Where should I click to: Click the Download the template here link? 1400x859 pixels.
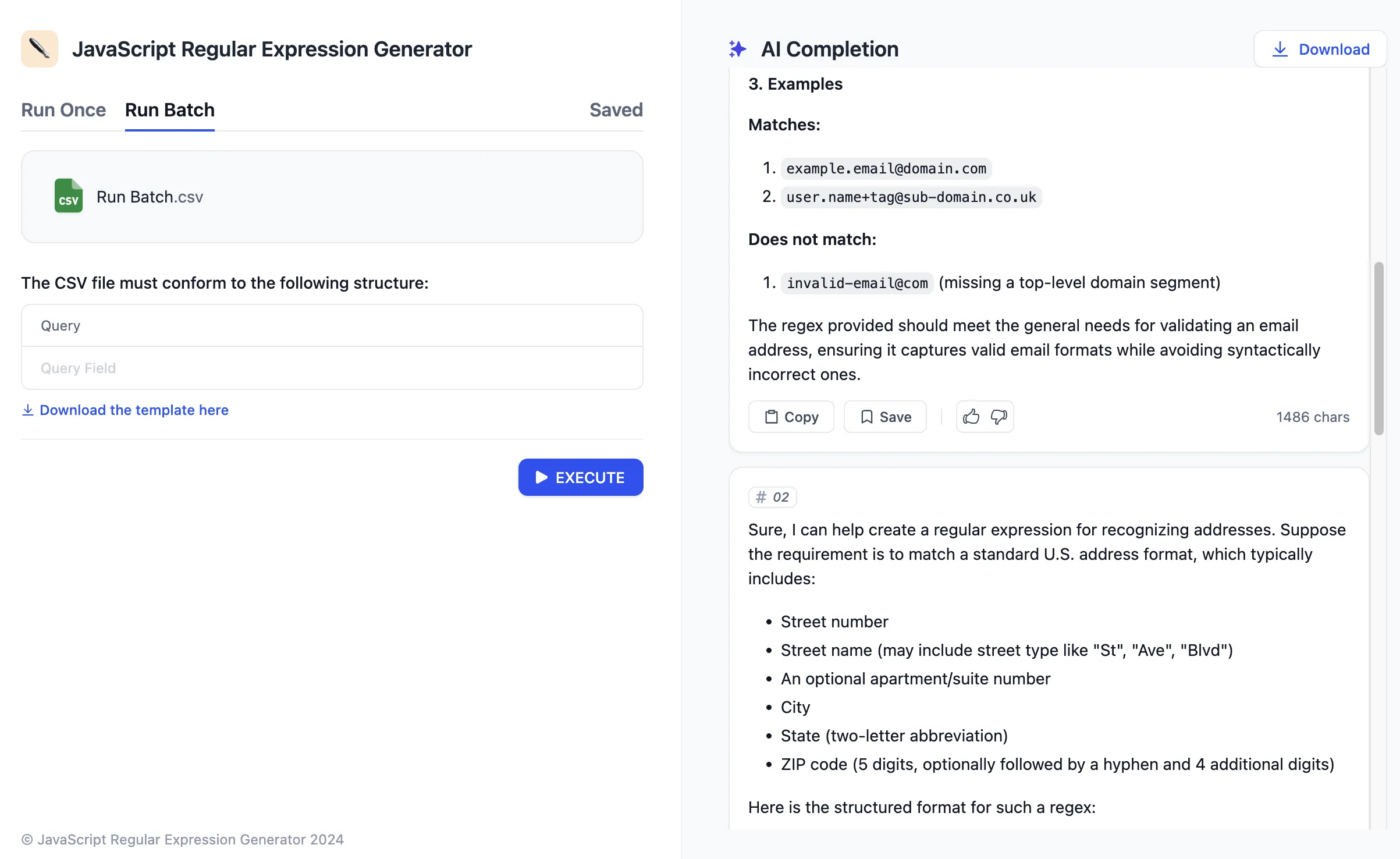[134, 410]
